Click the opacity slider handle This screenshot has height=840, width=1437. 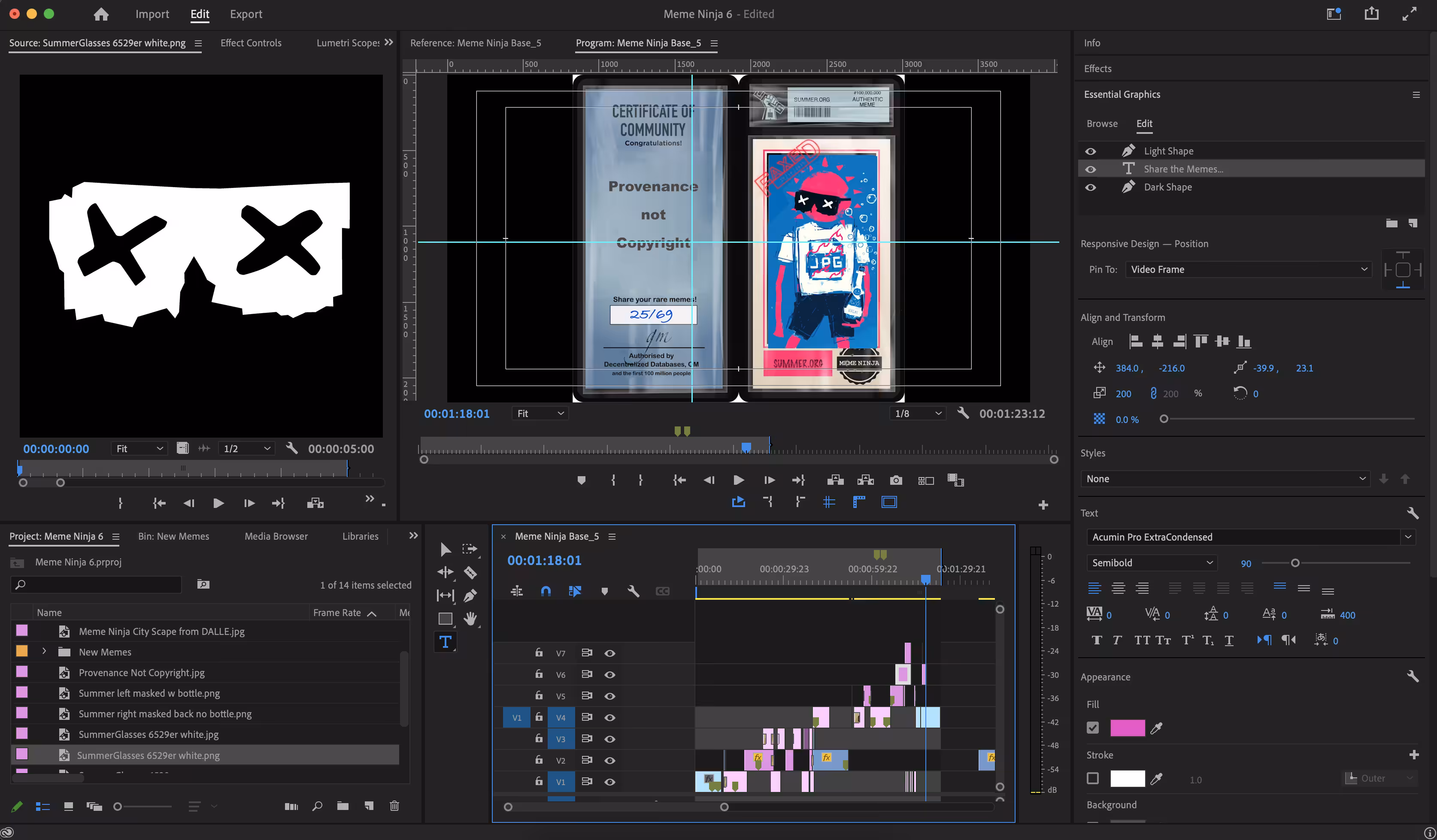1164,419
